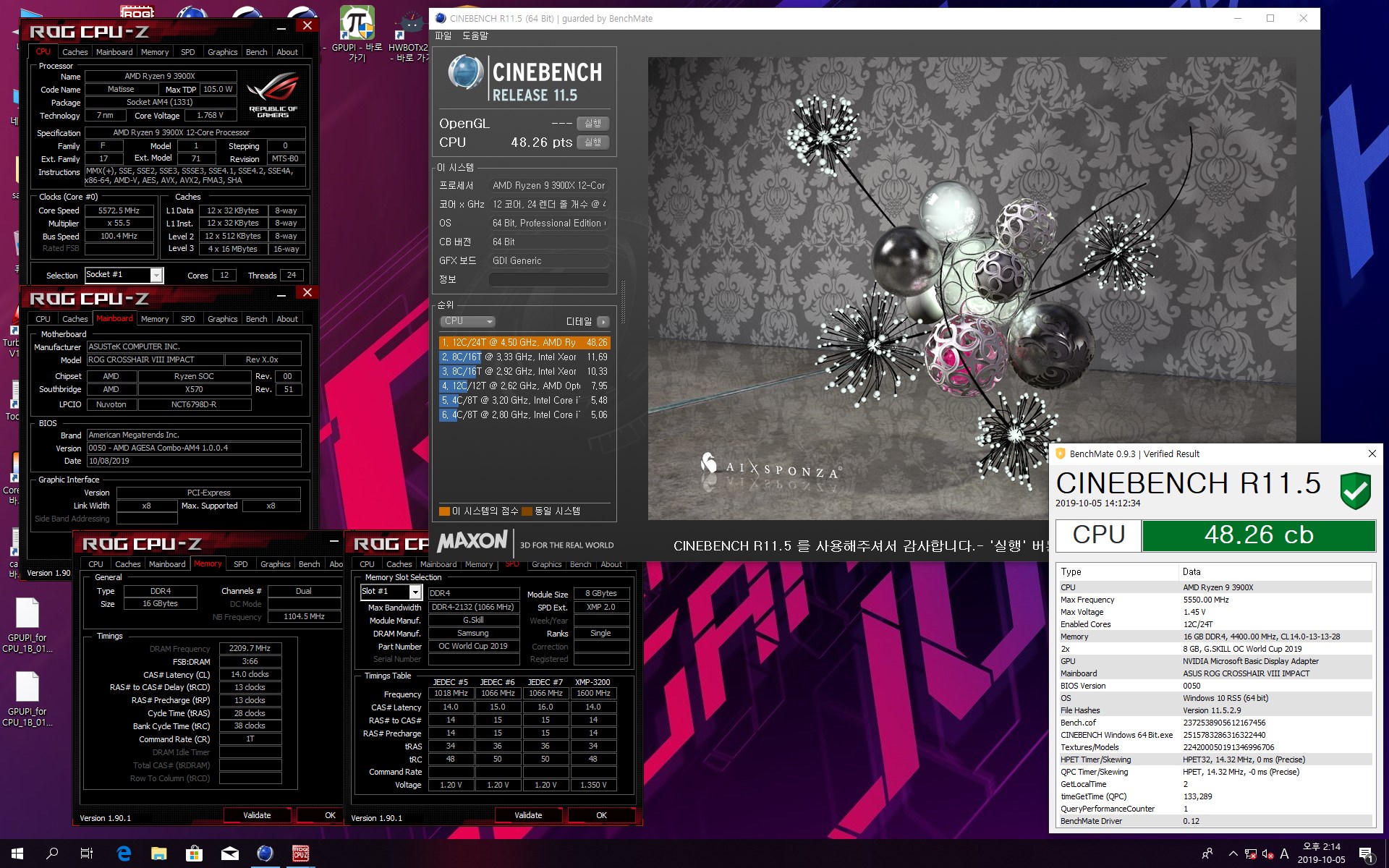This screenshot has height=868, width=1389.
Task: Select ranking row 8C/16T 3.33 GHz Xeon
Action: pyautogui.click(x=524, y=357)
